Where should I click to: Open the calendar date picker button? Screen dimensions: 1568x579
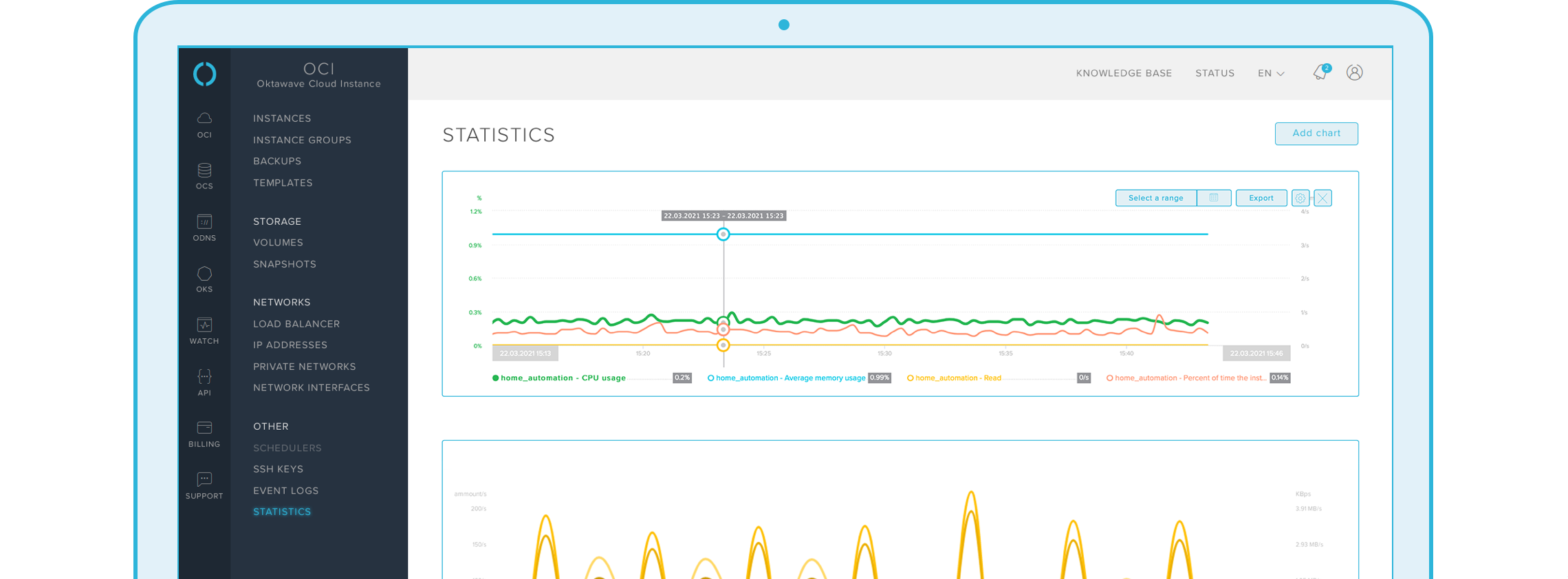1214,198
